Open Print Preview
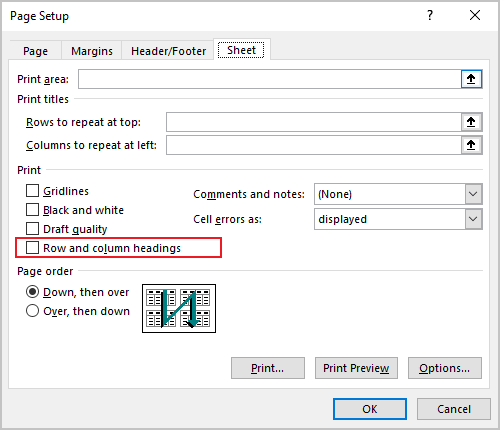This screenshot has width=500, height=430. [x=356, y=368]
